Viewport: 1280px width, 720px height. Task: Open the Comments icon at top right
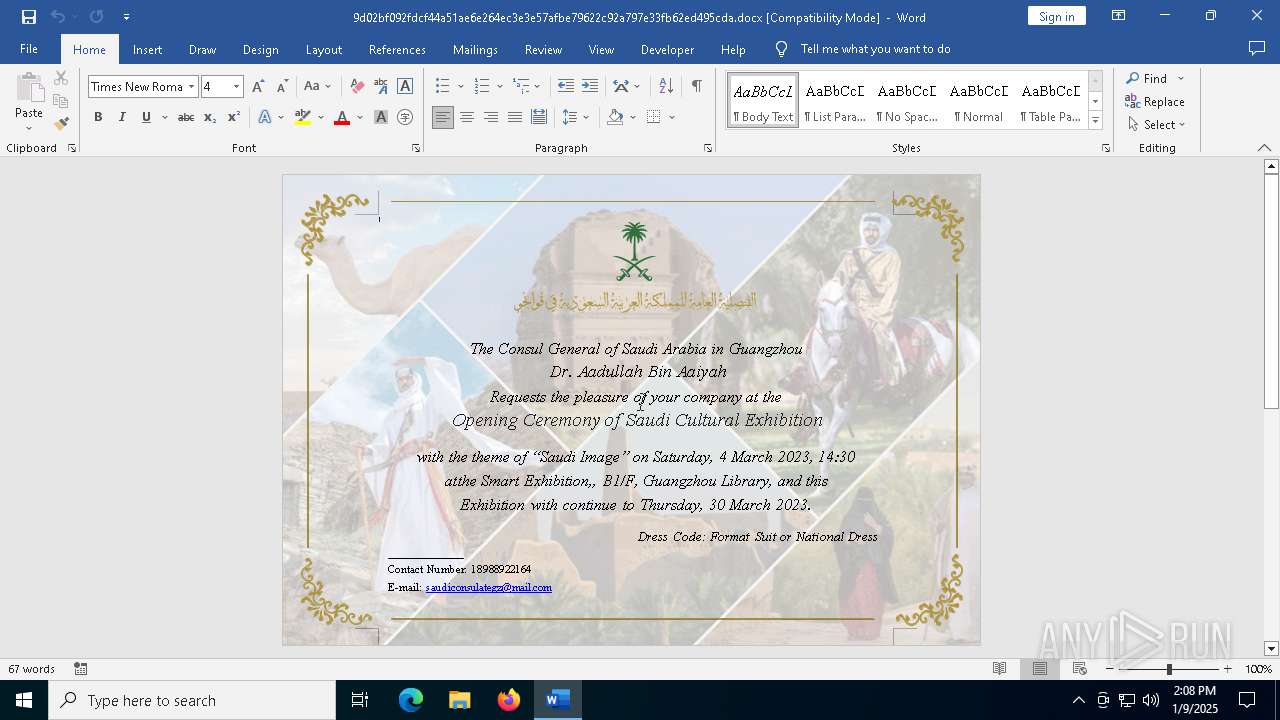(x=1257, y=49)
